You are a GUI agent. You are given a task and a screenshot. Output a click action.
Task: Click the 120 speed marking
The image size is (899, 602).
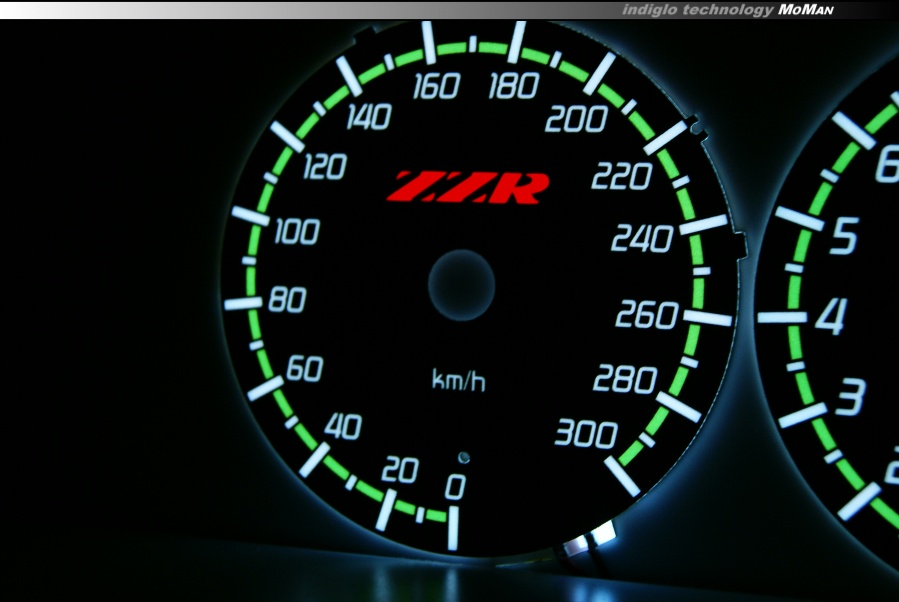(325, 167)
